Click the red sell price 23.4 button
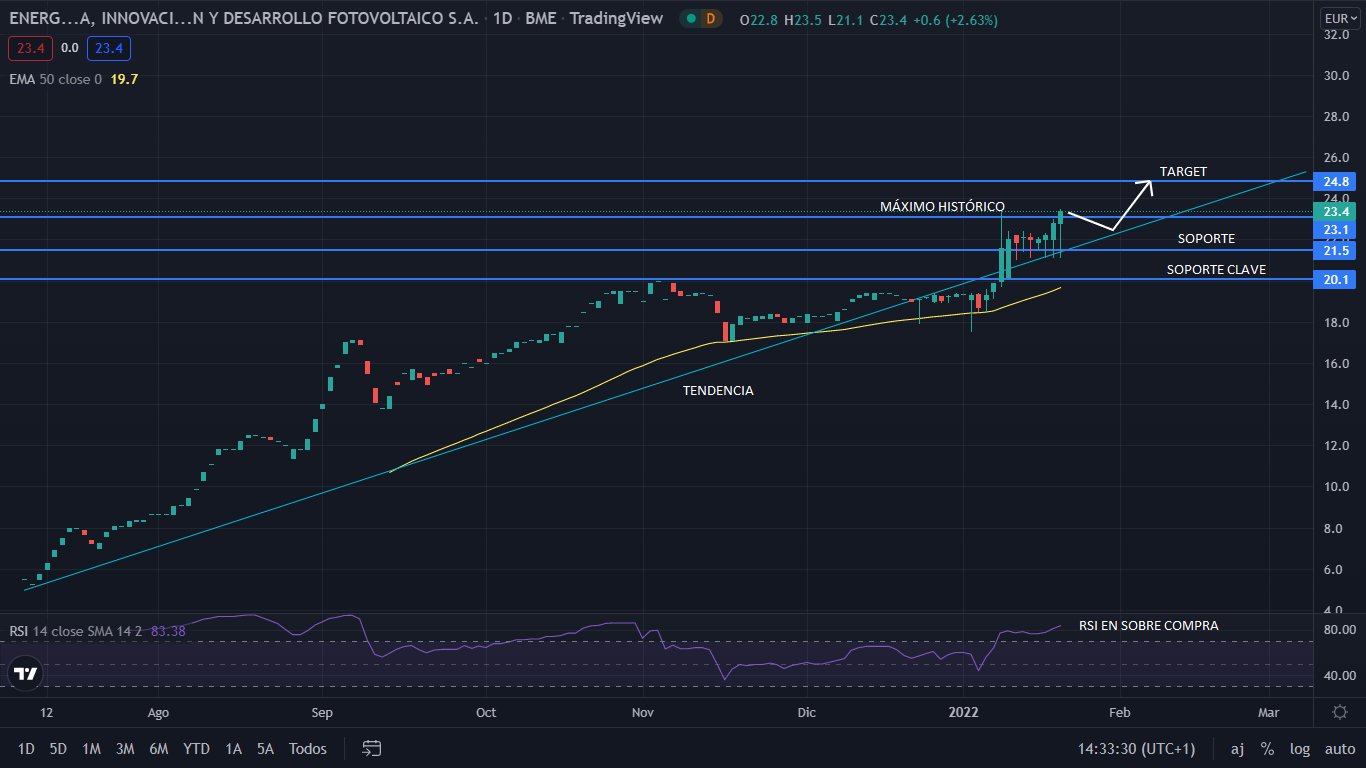The width and height of the screenshot is (1366, 768). (27, 48)
